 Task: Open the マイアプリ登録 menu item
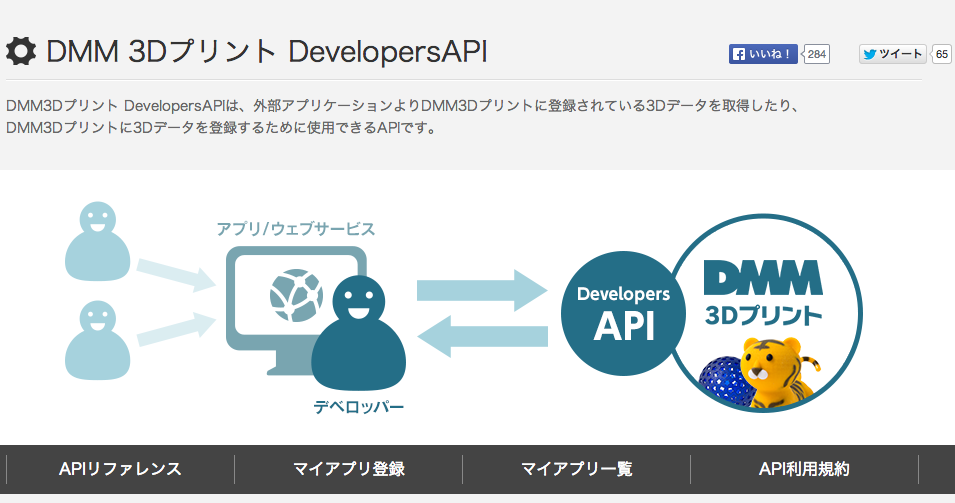click(x=348, y=469)
